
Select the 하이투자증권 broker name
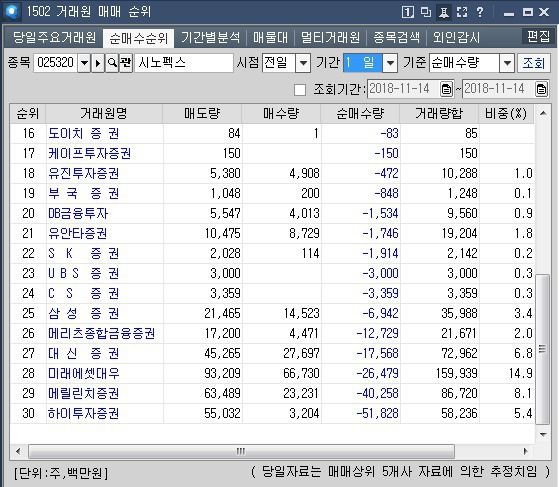click(83, 413)
